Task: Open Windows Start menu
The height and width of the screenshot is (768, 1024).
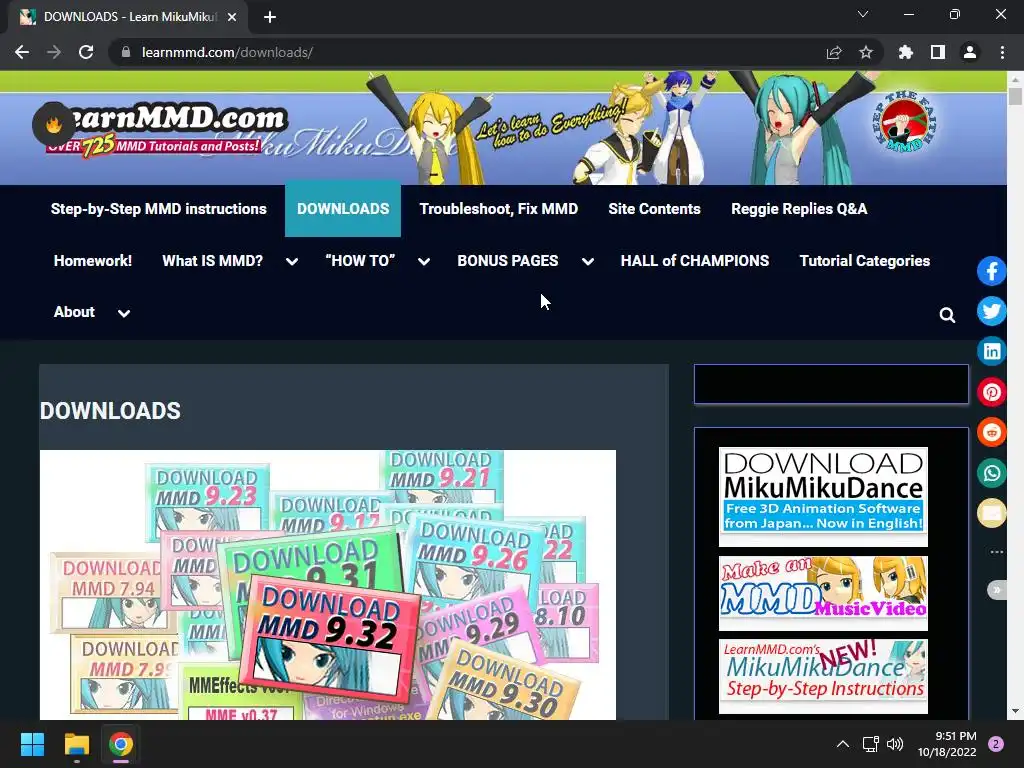Action: click(32, 744)
